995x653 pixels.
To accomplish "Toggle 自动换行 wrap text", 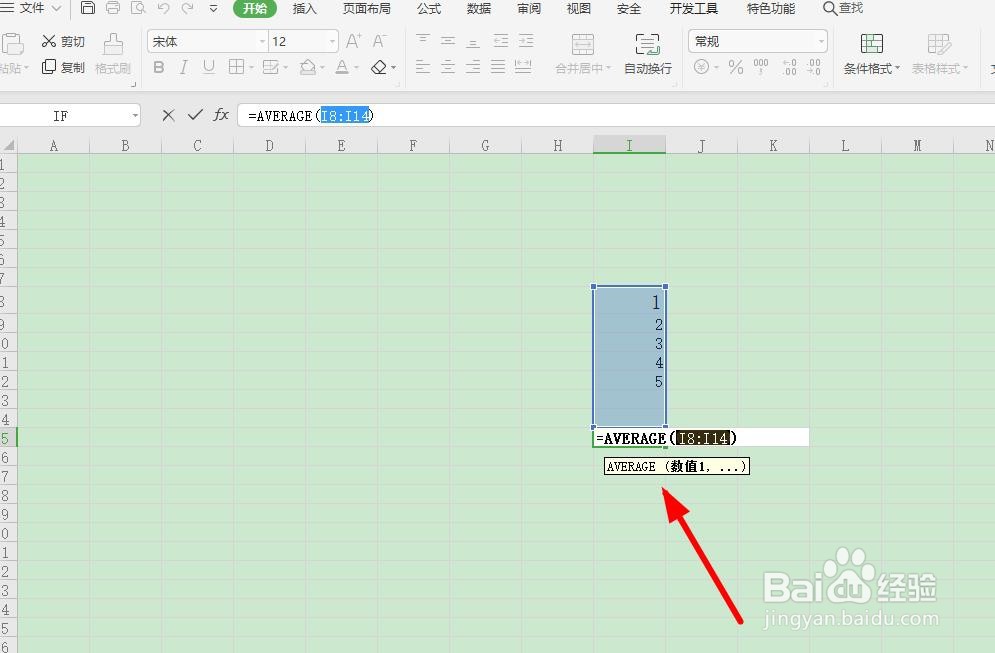I will tap(648, 55).
